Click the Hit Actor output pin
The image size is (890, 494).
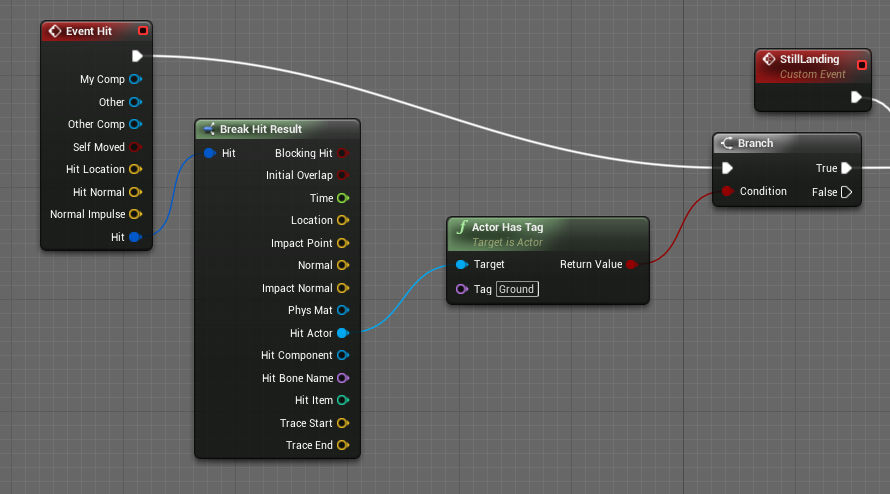342,333
